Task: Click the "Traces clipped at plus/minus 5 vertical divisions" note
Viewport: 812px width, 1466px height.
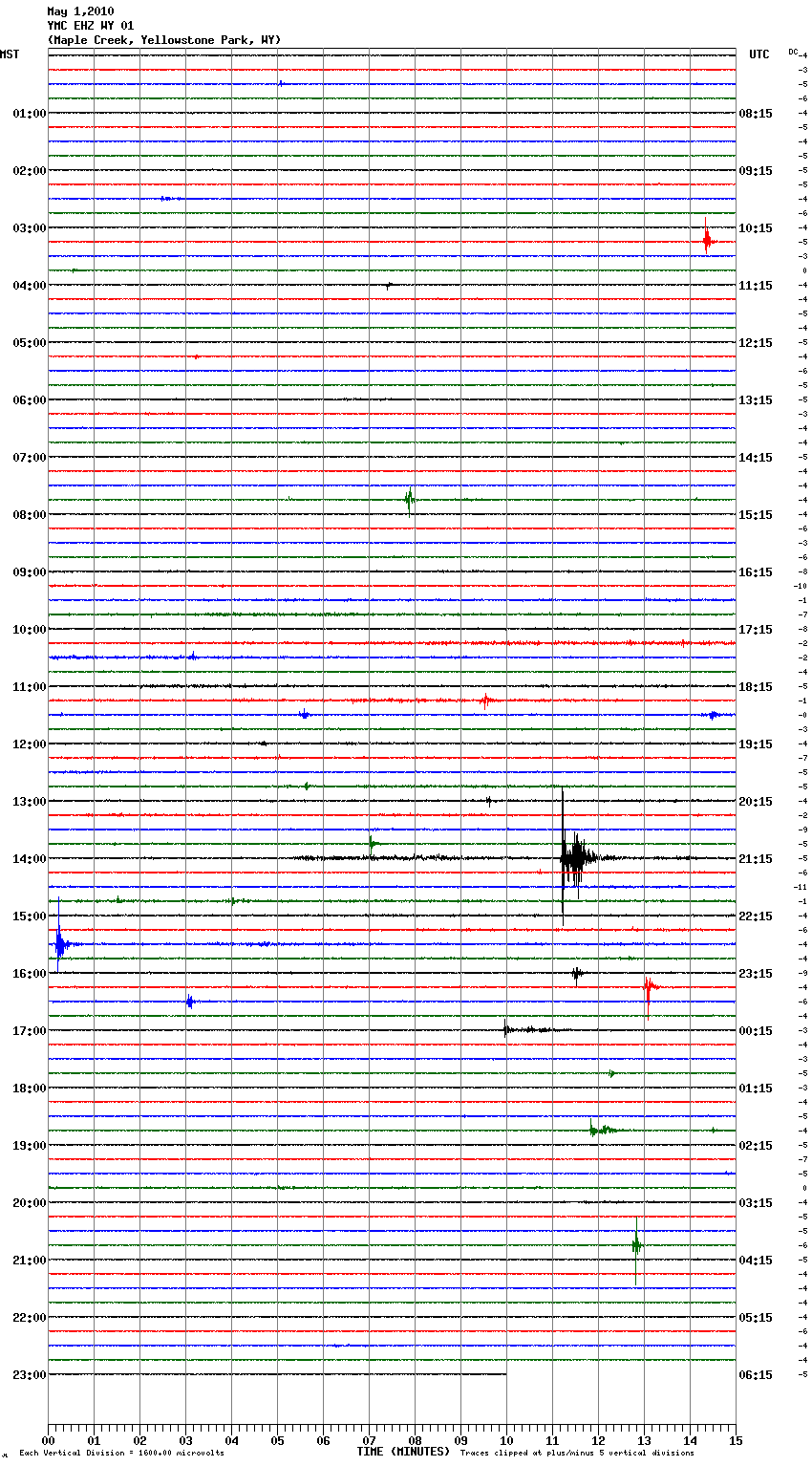Action: coord(577,1454)
